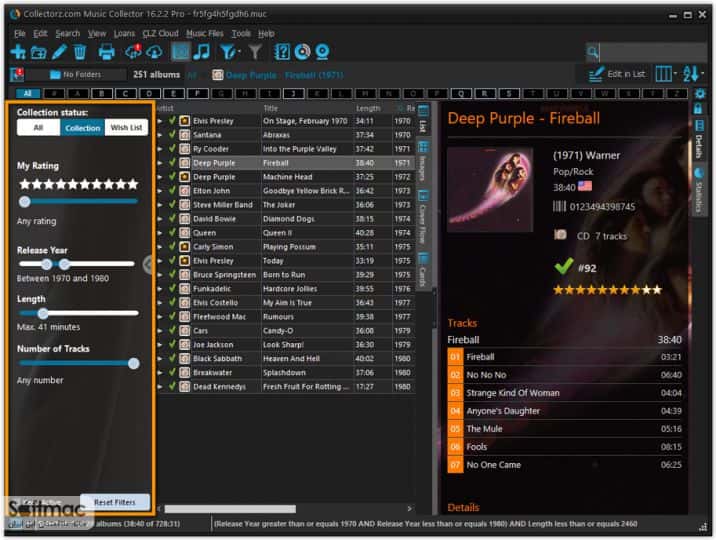Click the search magnifier icon

[x=593, y=52]
